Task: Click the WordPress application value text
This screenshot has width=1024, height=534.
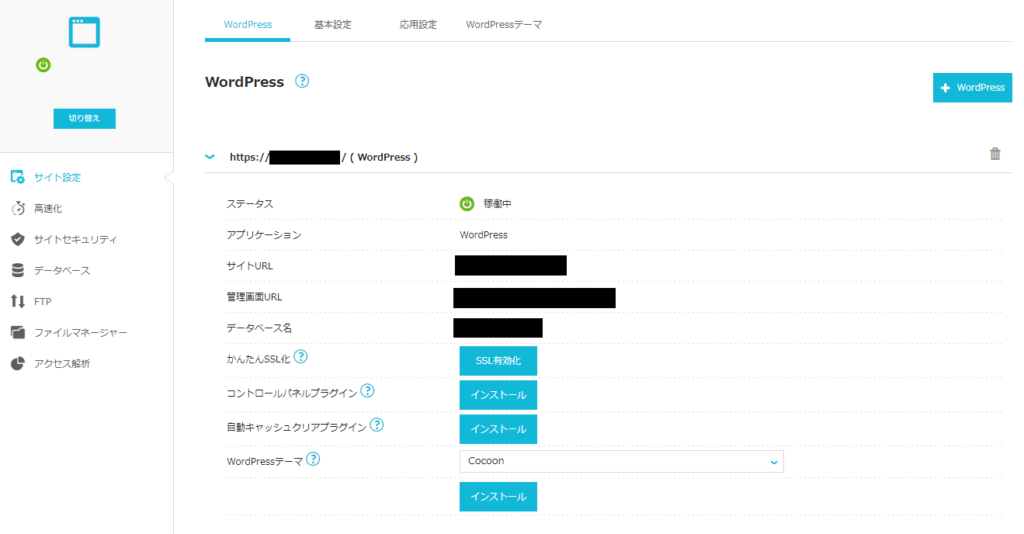Action: [483, 234]
